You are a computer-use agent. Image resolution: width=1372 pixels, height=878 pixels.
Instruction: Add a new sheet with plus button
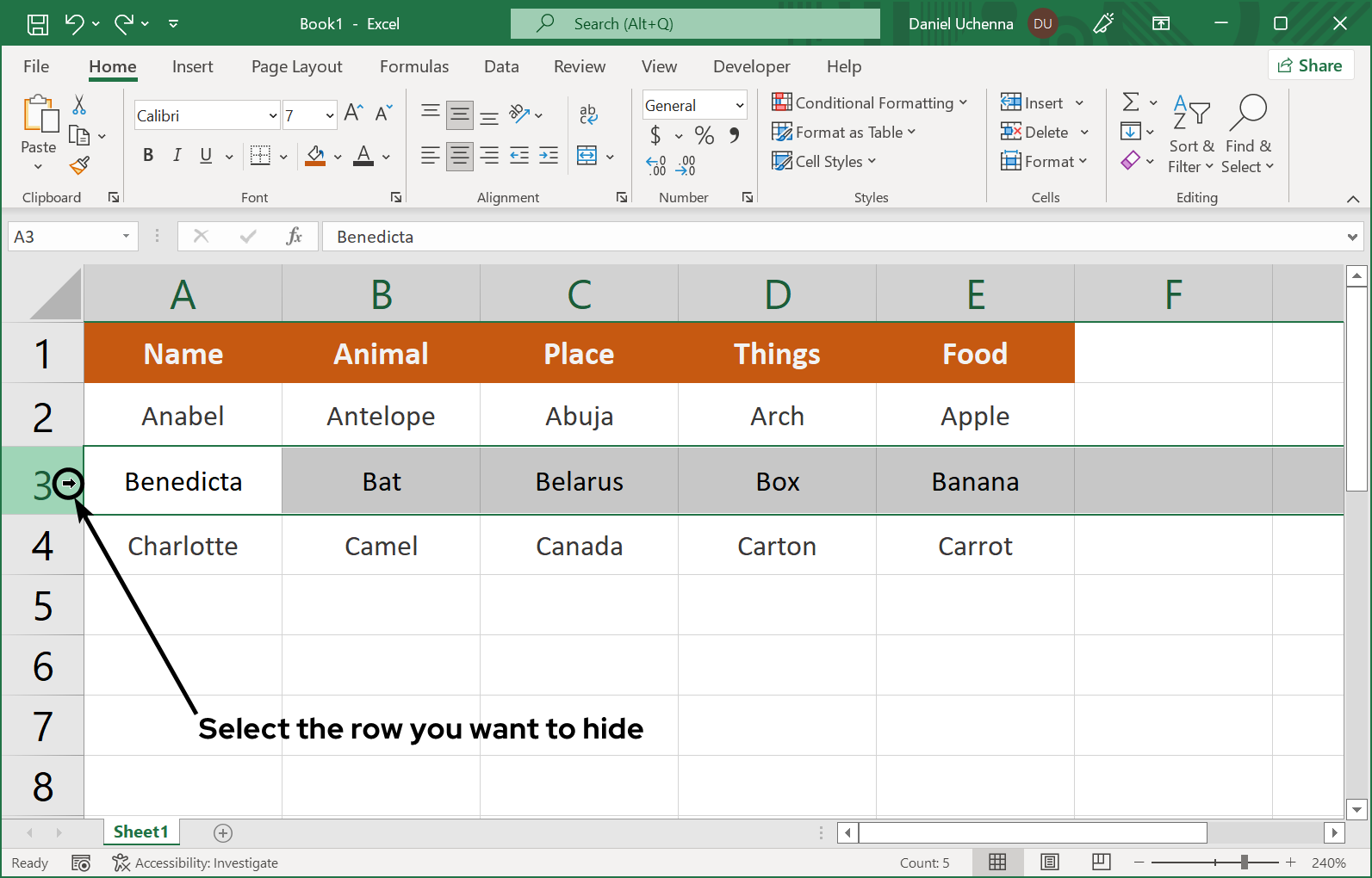coord(223,832)
